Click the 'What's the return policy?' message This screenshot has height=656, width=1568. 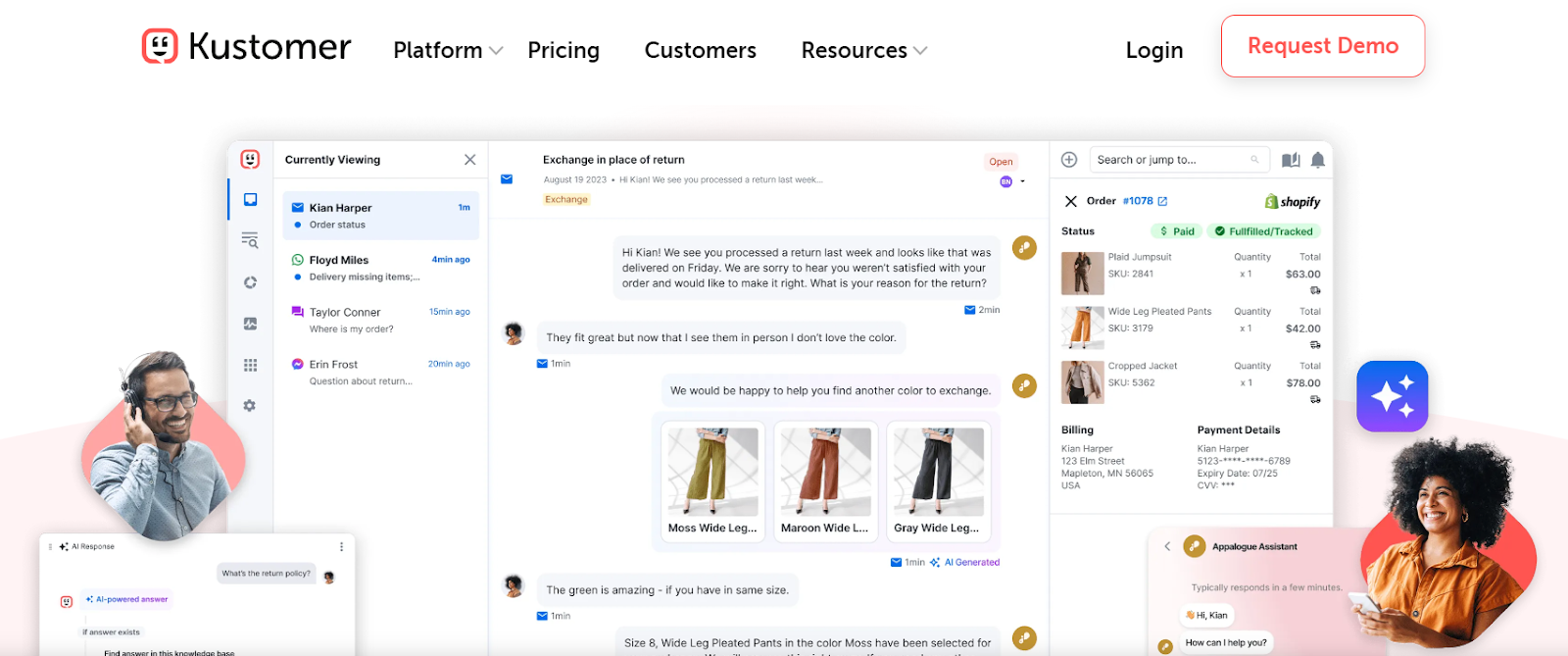(x=267, y=574)
